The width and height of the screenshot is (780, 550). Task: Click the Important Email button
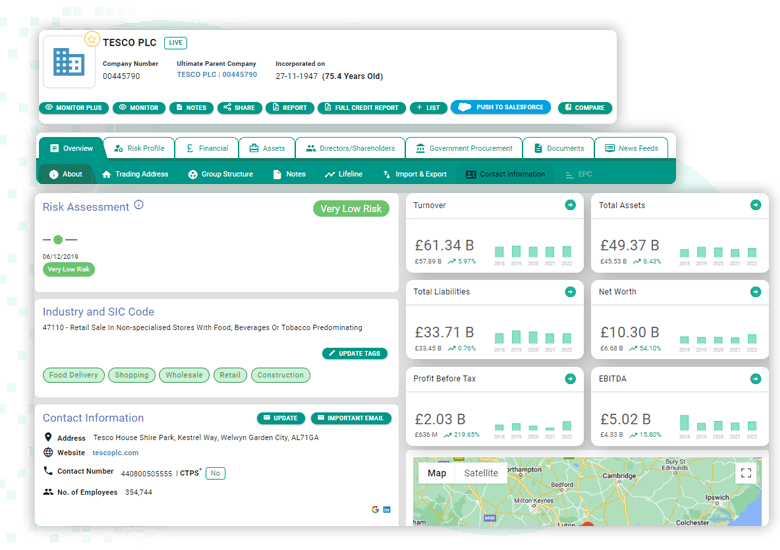pyautogui.click(x=351, y=418)
